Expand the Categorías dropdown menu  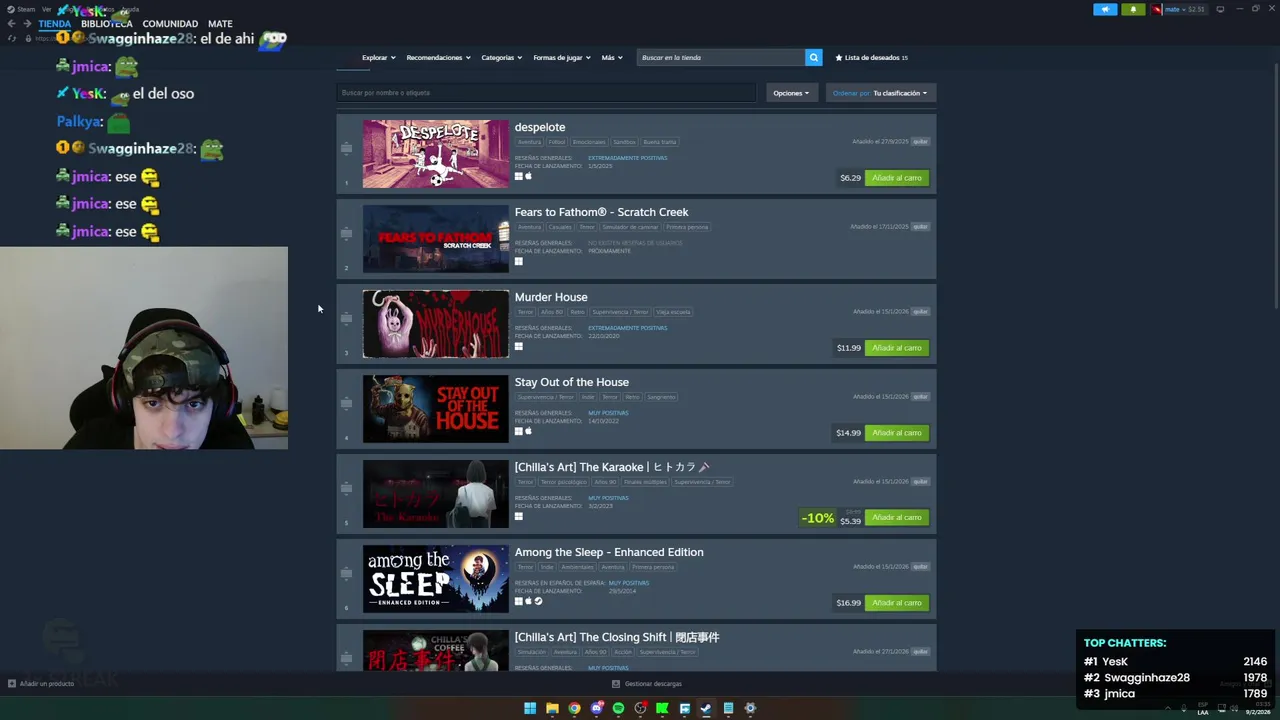(503, 58)
